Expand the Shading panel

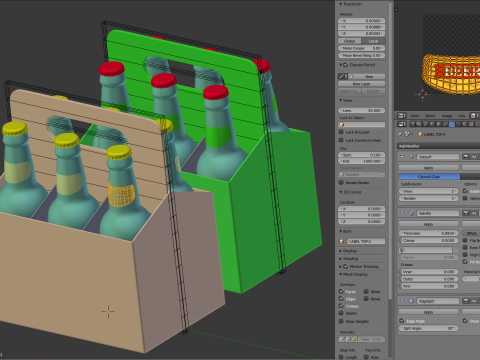(341, 259)
